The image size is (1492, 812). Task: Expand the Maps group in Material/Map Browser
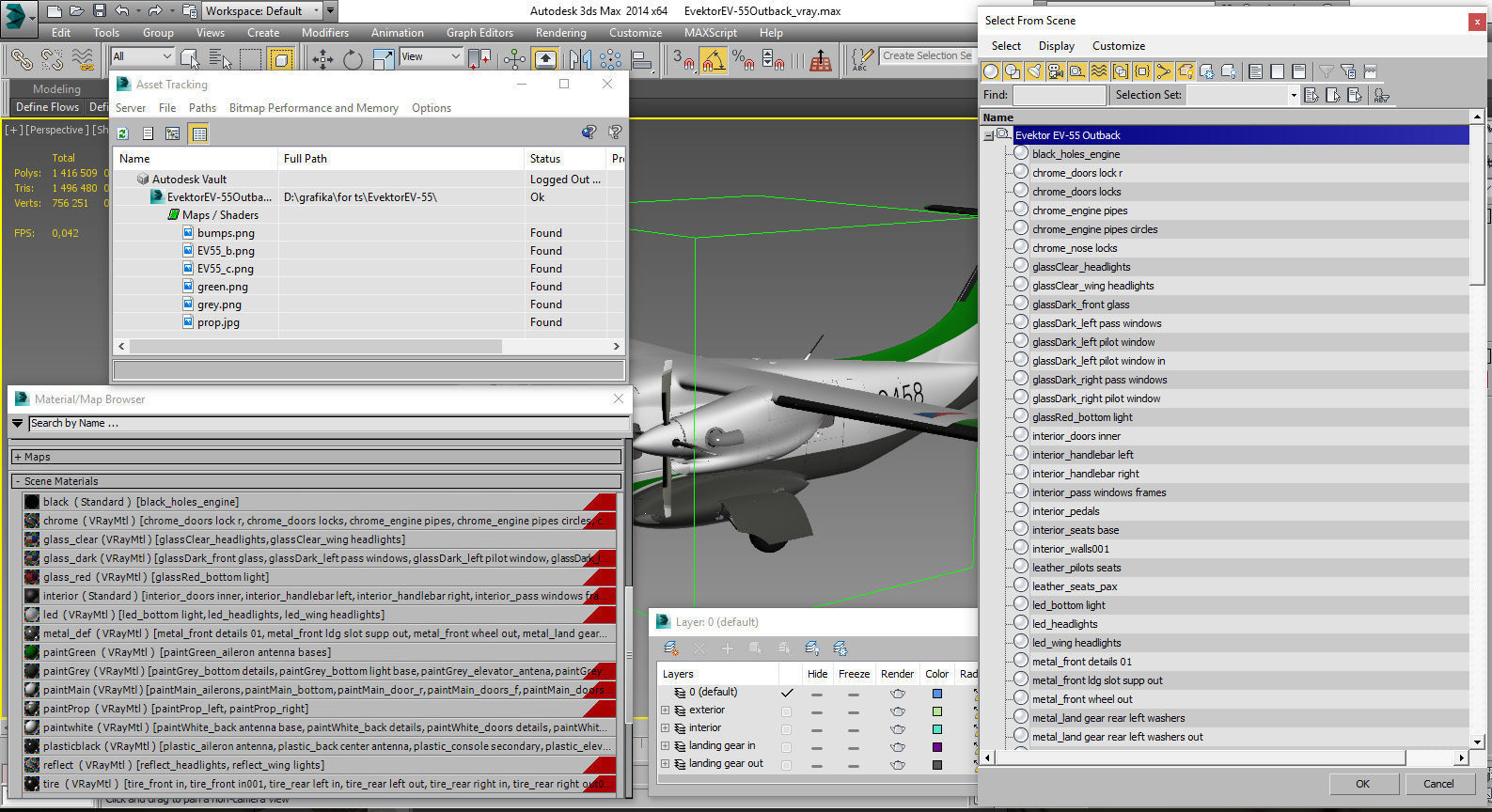(x=18, y=457)
